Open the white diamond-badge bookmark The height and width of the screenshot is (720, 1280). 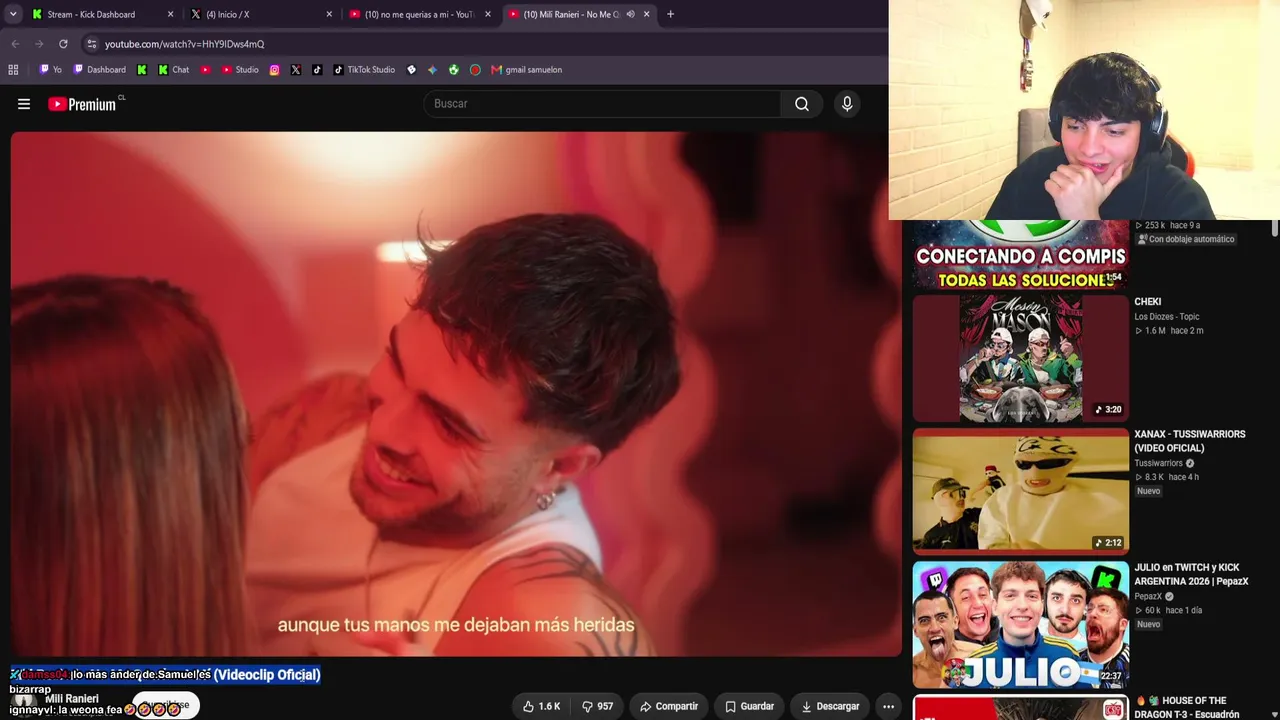pyautogui.click(x=411, y=70)
